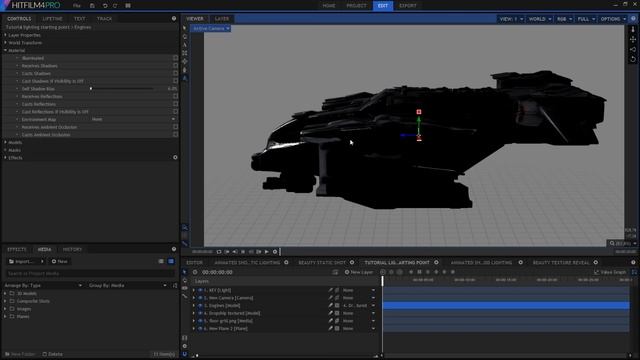Select the arrow selection tool in viewer
The width and height of the screenshot is (640, 360).
[x=184, y=28]
